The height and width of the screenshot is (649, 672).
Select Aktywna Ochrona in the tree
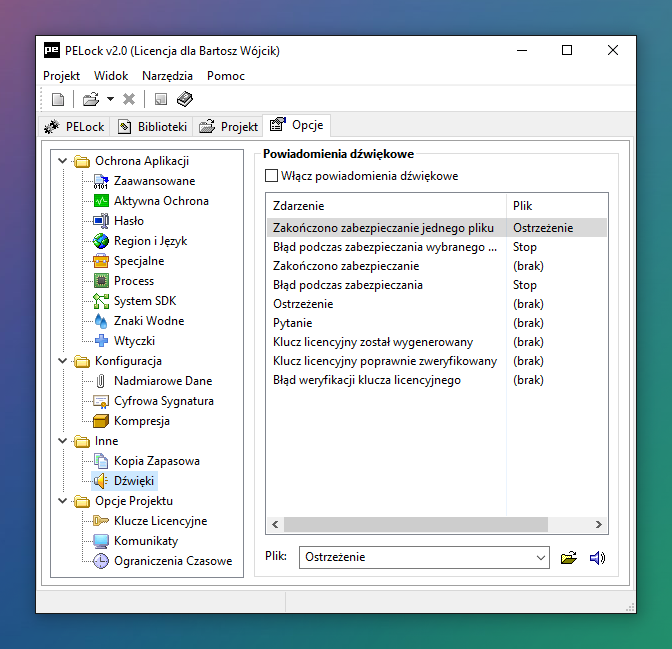161,201
